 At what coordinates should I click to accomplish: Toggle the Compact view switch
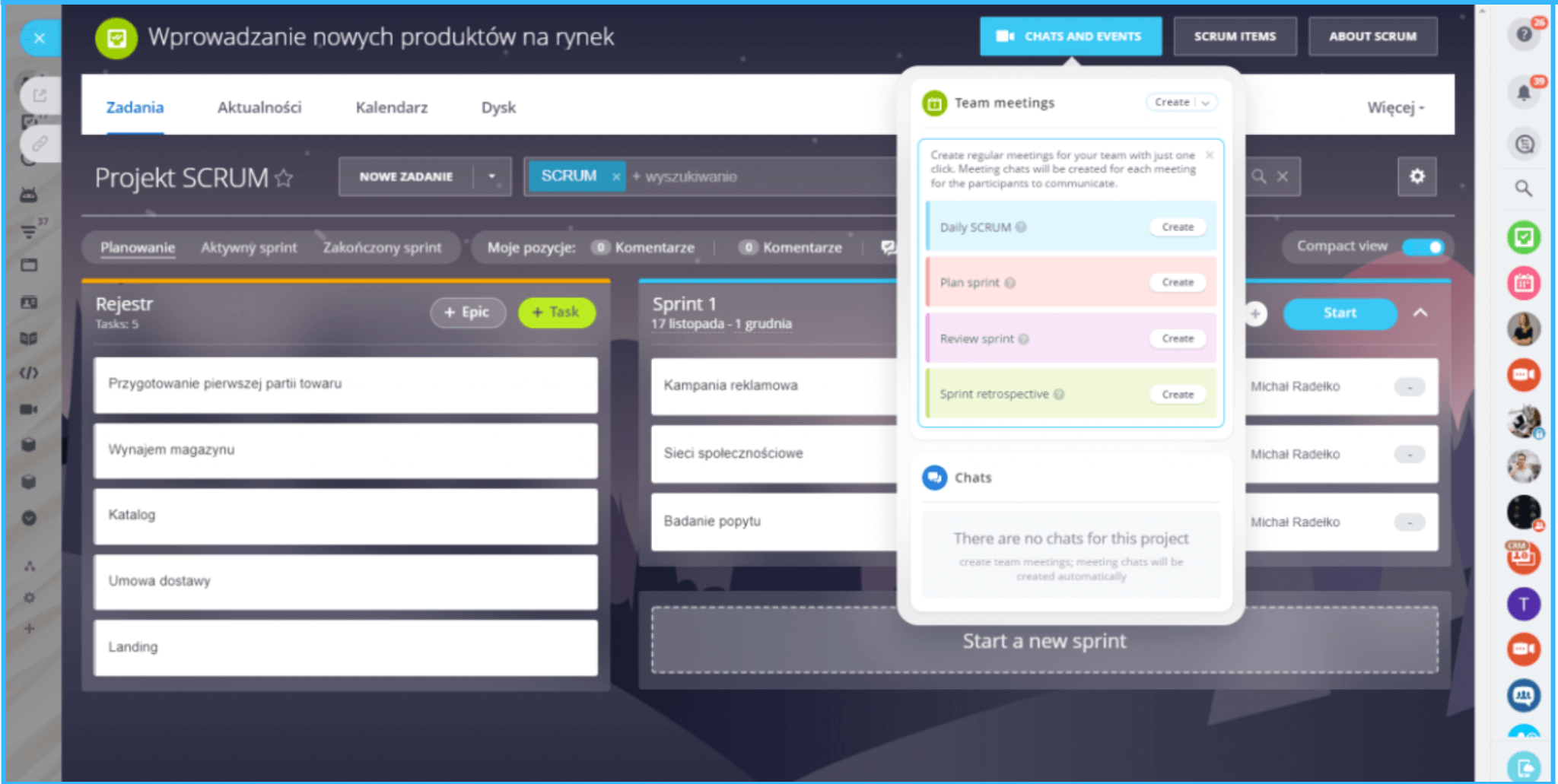pyautogui.click(x=1423, y=246)
